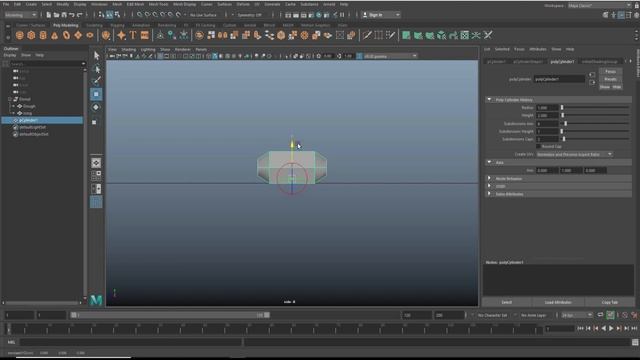Click the SVG shelf icon
640x360 pixels.
tap(145, 36)
